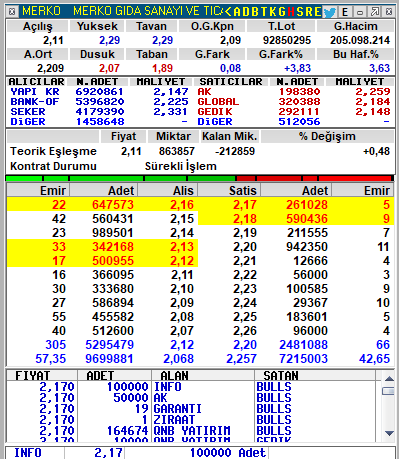Open the Twitter bird icon
The image size is (399, 459).
click(x=330, y=12)
